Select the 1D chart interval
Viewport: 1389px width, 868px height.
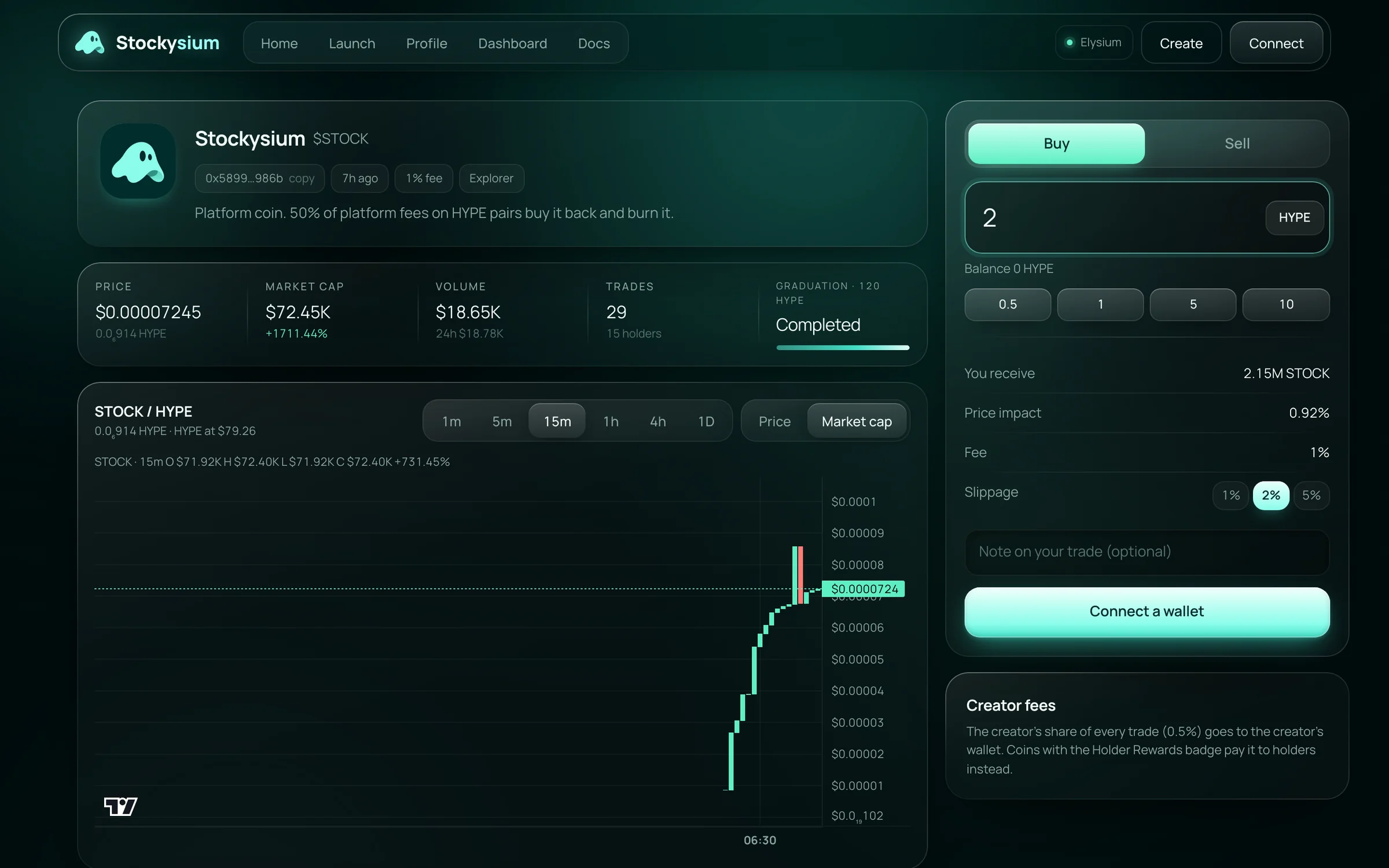coord(705,421)
